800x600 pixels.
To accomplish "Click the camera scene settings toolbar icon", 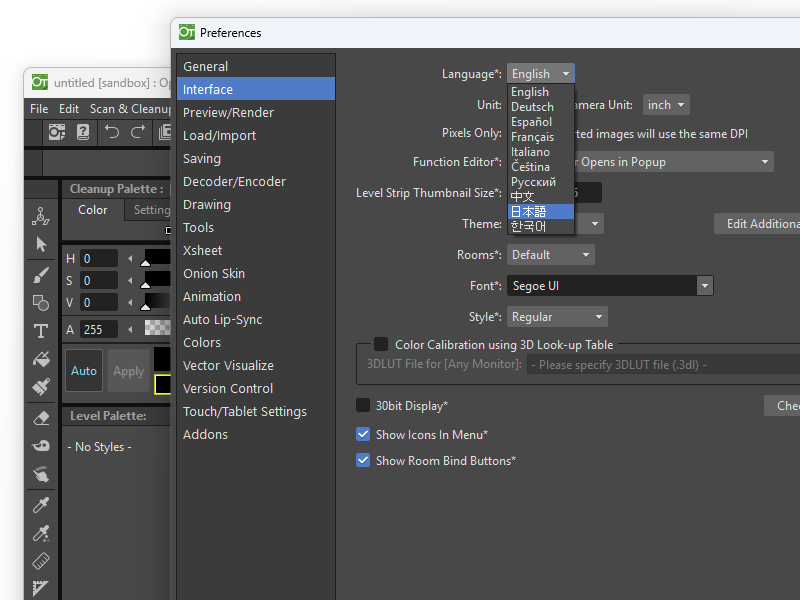I will point(57,133).
